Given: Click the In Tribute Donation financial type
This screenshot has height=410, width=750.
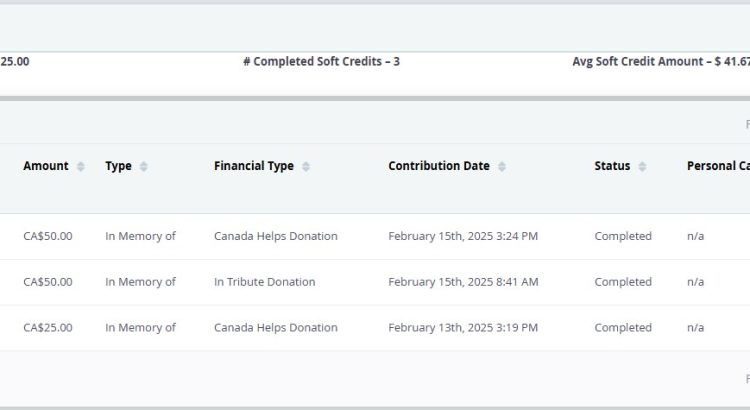Looking at the screenshot, I should (265, 282).
